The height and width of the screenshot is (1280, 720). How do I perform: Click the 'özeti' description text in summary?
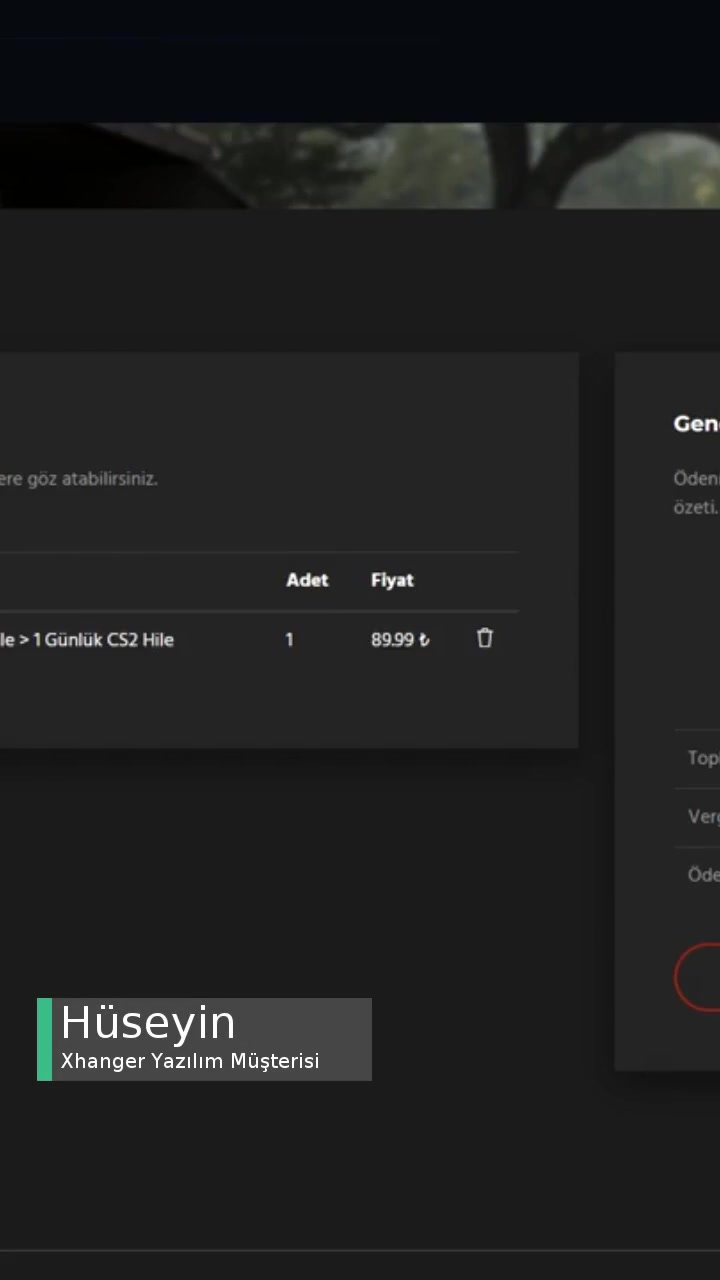[695, 507]
